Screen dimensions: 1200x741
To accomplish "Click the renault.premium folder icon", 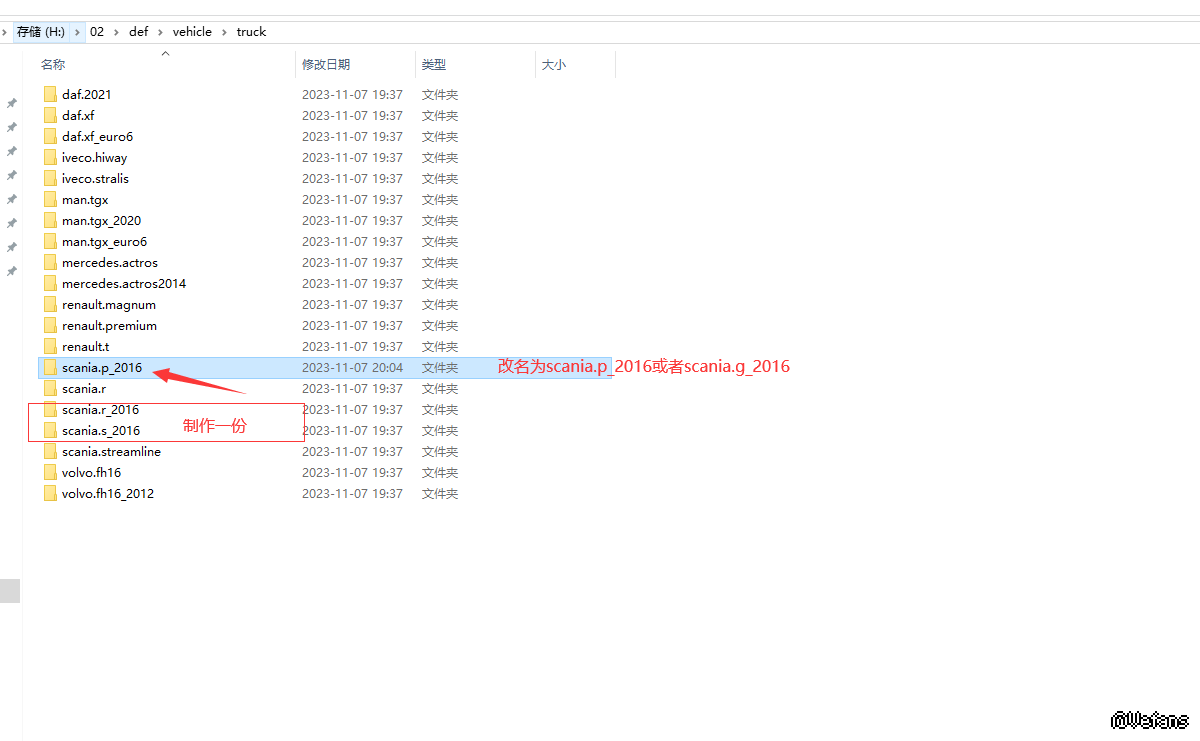I will coord(50,325).
